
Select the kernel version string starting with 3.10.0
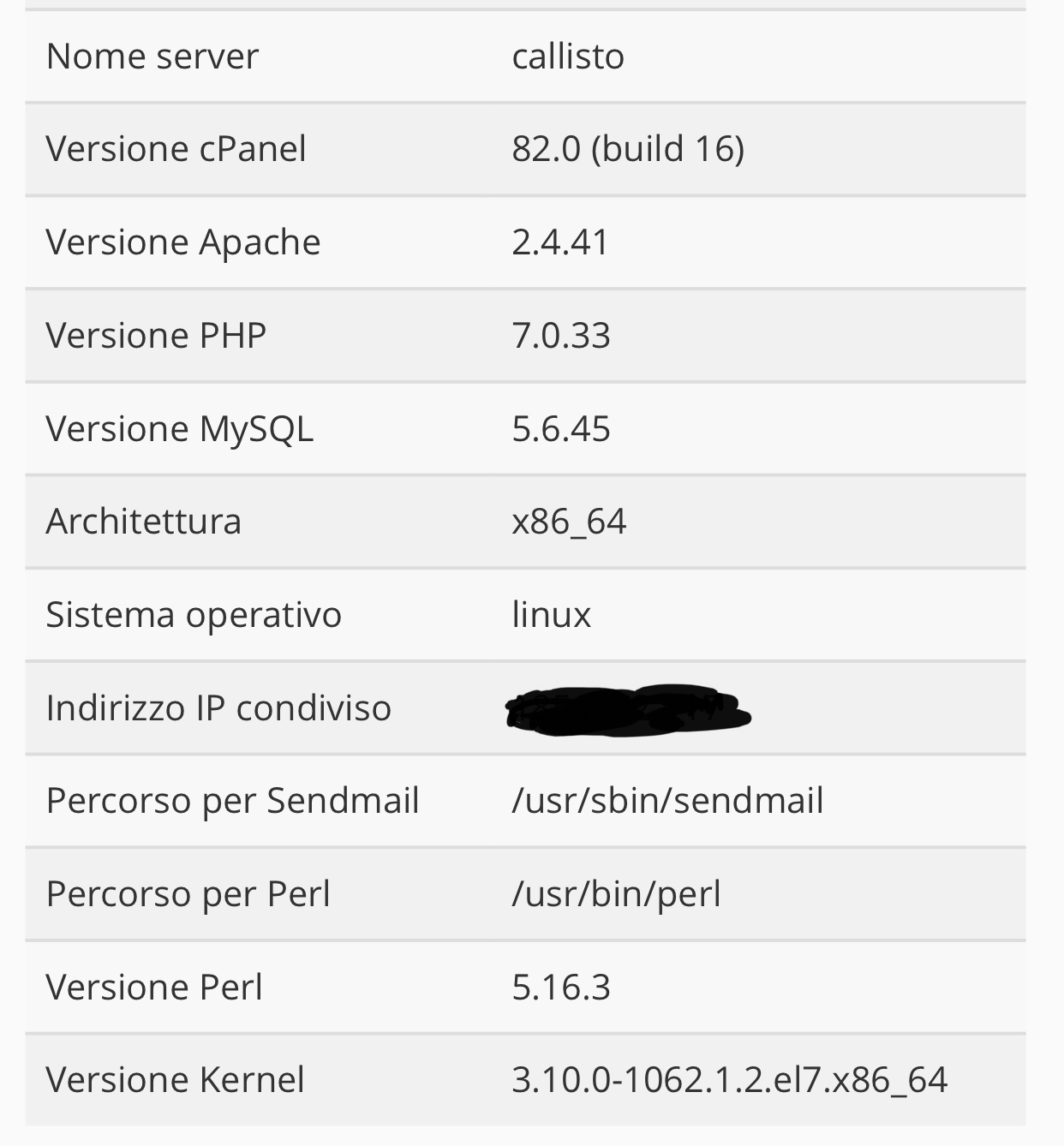coord(729,1080)
